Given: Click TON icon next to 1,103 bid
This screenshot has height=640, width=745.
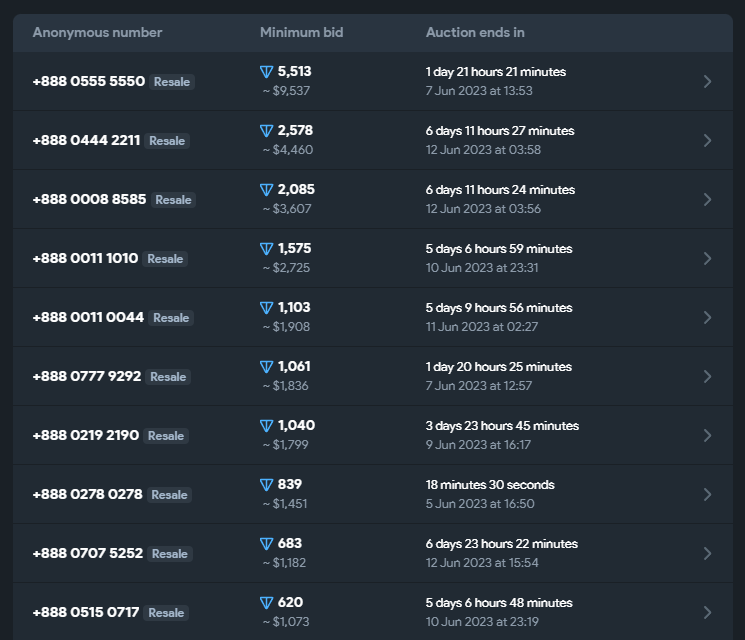Looking at the screenshot, I should [267, 308].
